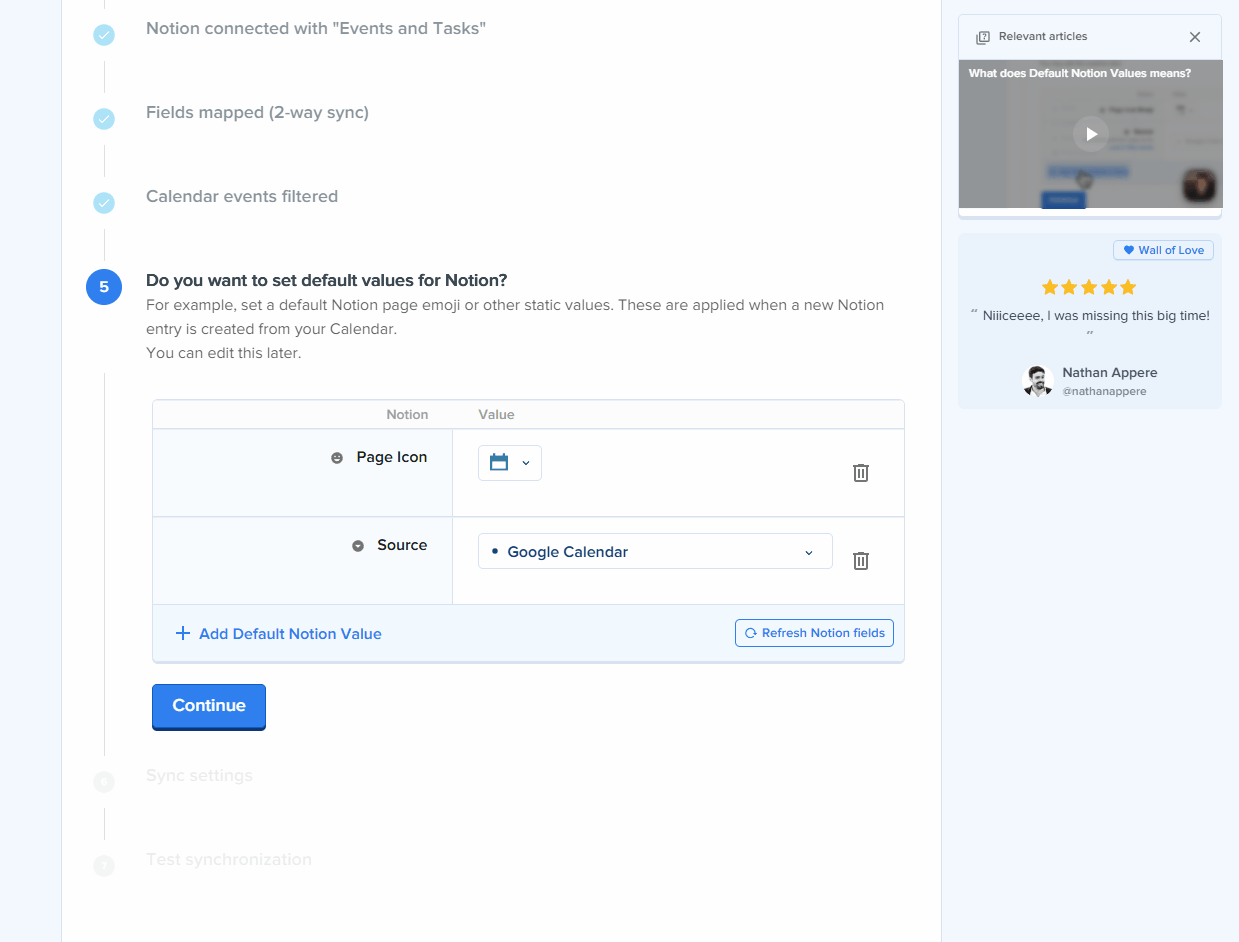The image size is (1239, 942).
Task: Click the video title 'What does Default Notion Values means?'
Action: (1080, 73)
